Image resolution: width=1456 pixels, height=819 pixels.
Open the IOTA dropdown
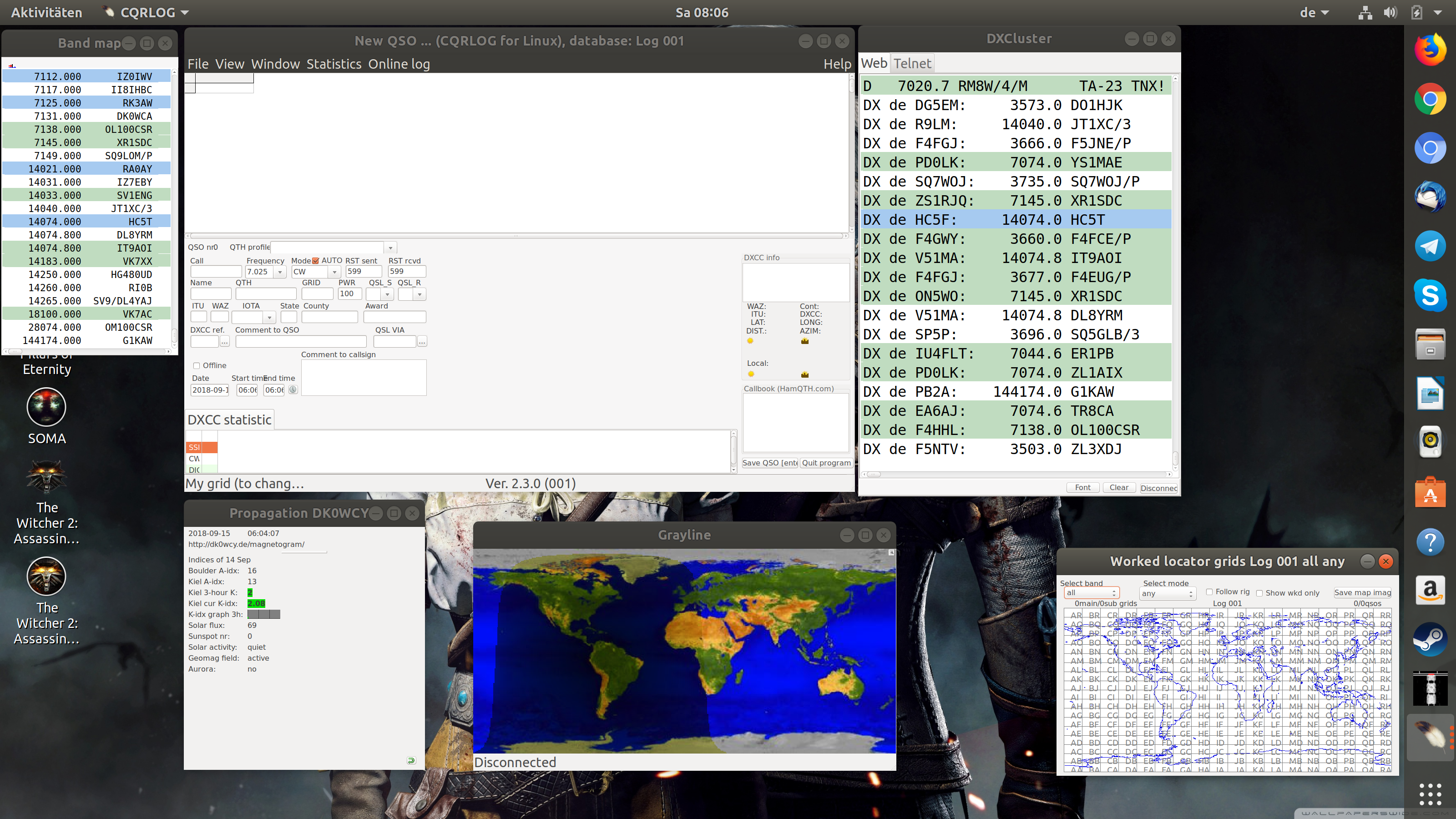269,317
